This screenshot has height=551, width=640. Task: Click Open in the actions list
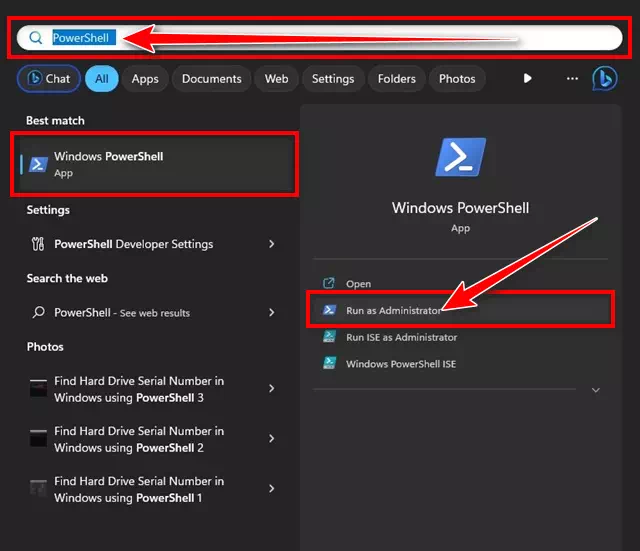coord(358,284)
